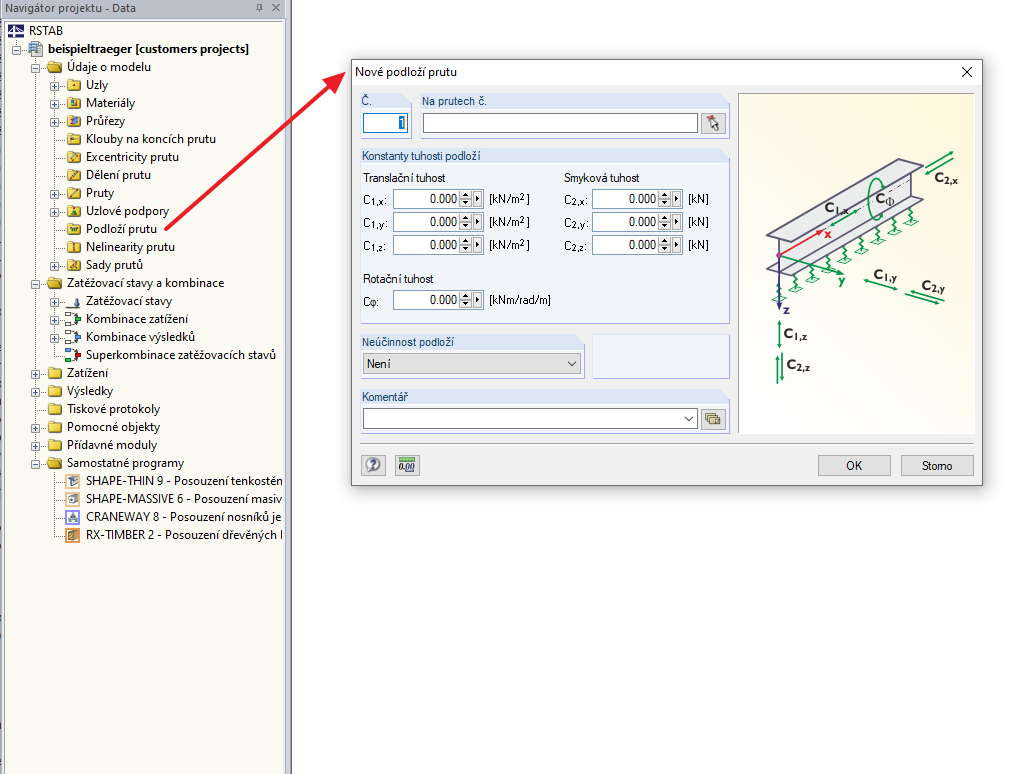Select Pomocné objekty tree item

point(113,427)
